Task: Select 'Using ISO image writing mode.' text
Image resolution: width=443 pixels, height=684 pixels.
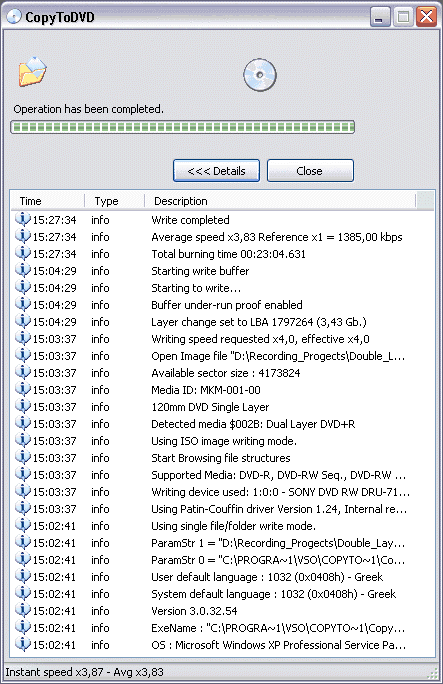Action: [224, 441]
